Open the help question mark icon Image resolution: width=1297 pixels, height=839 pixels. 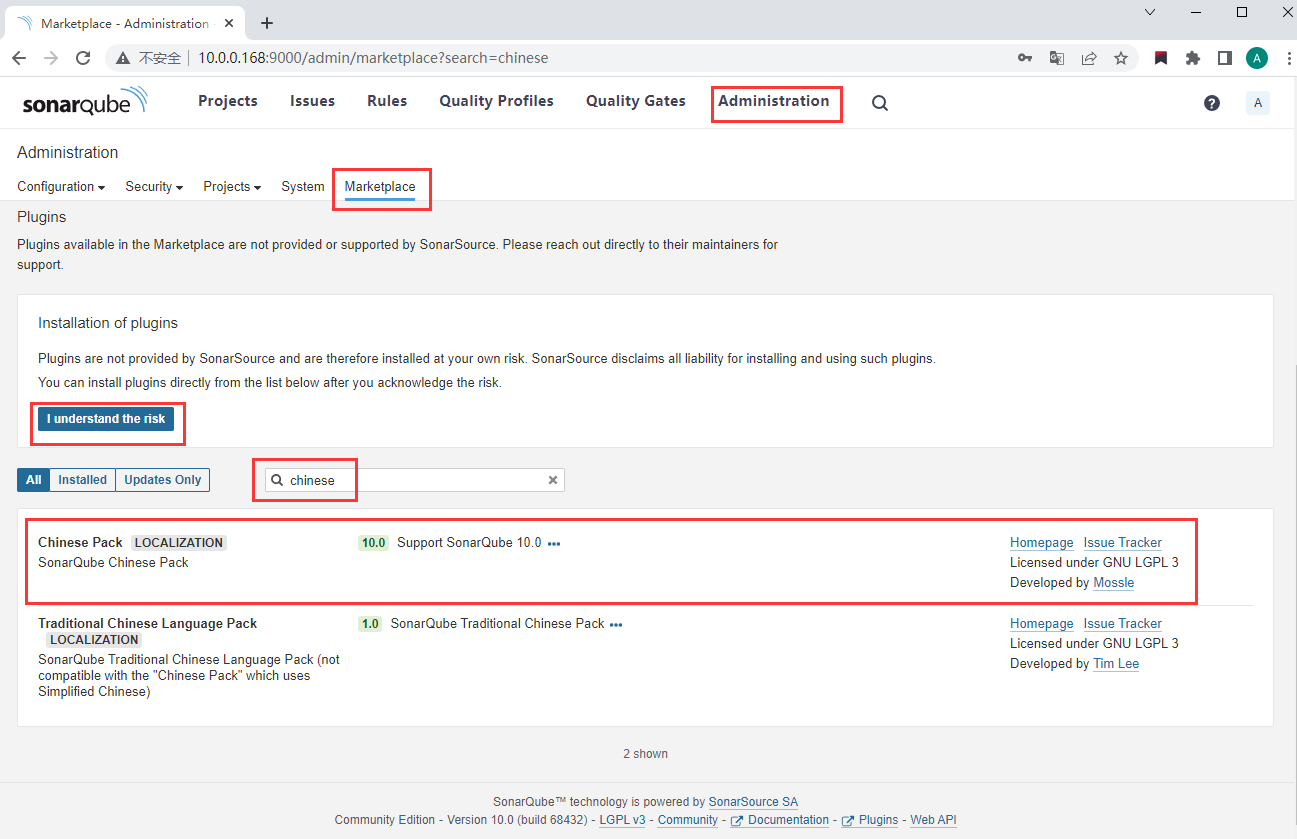point(1212,103)
